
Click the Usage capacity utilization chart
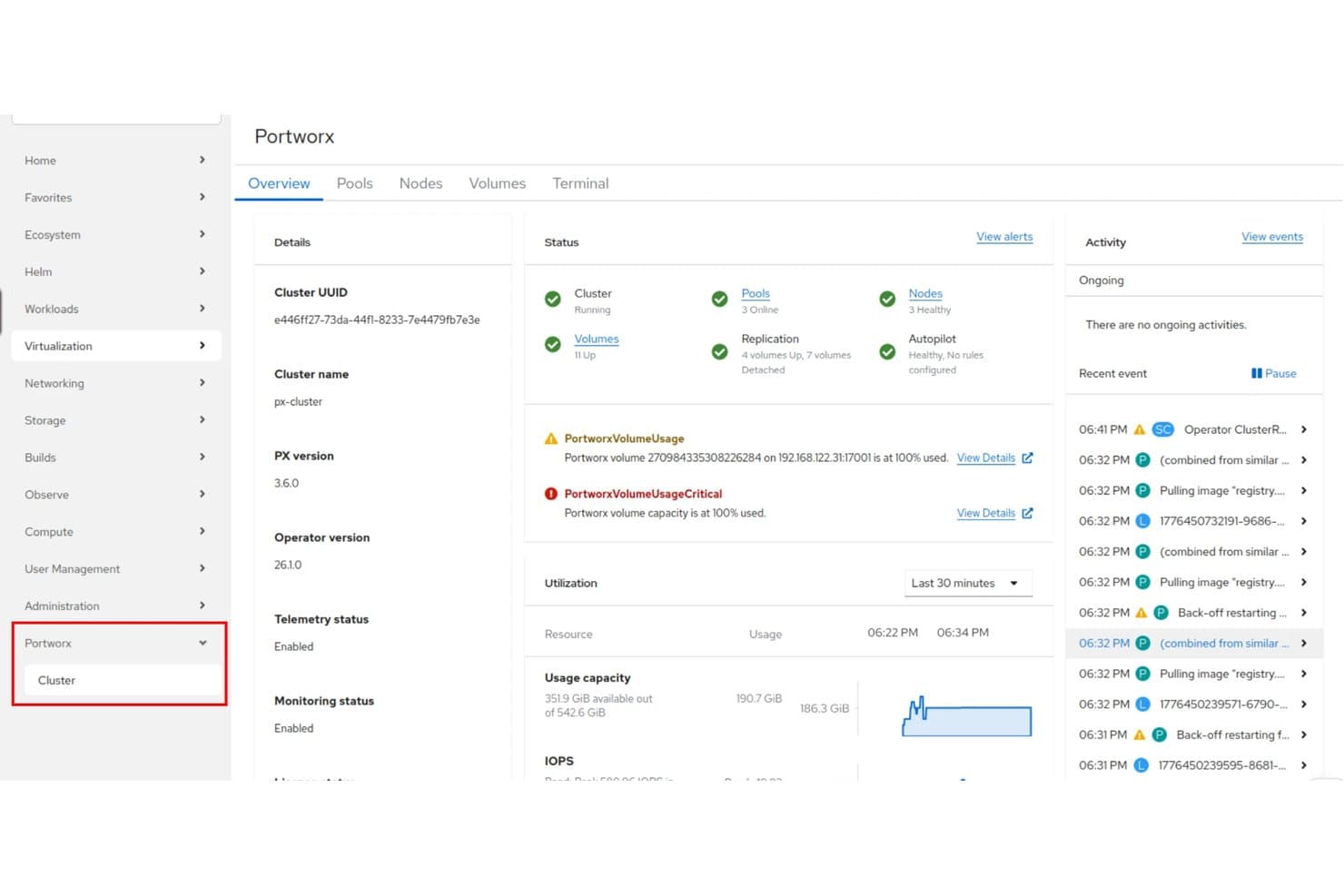pos(966,716)
